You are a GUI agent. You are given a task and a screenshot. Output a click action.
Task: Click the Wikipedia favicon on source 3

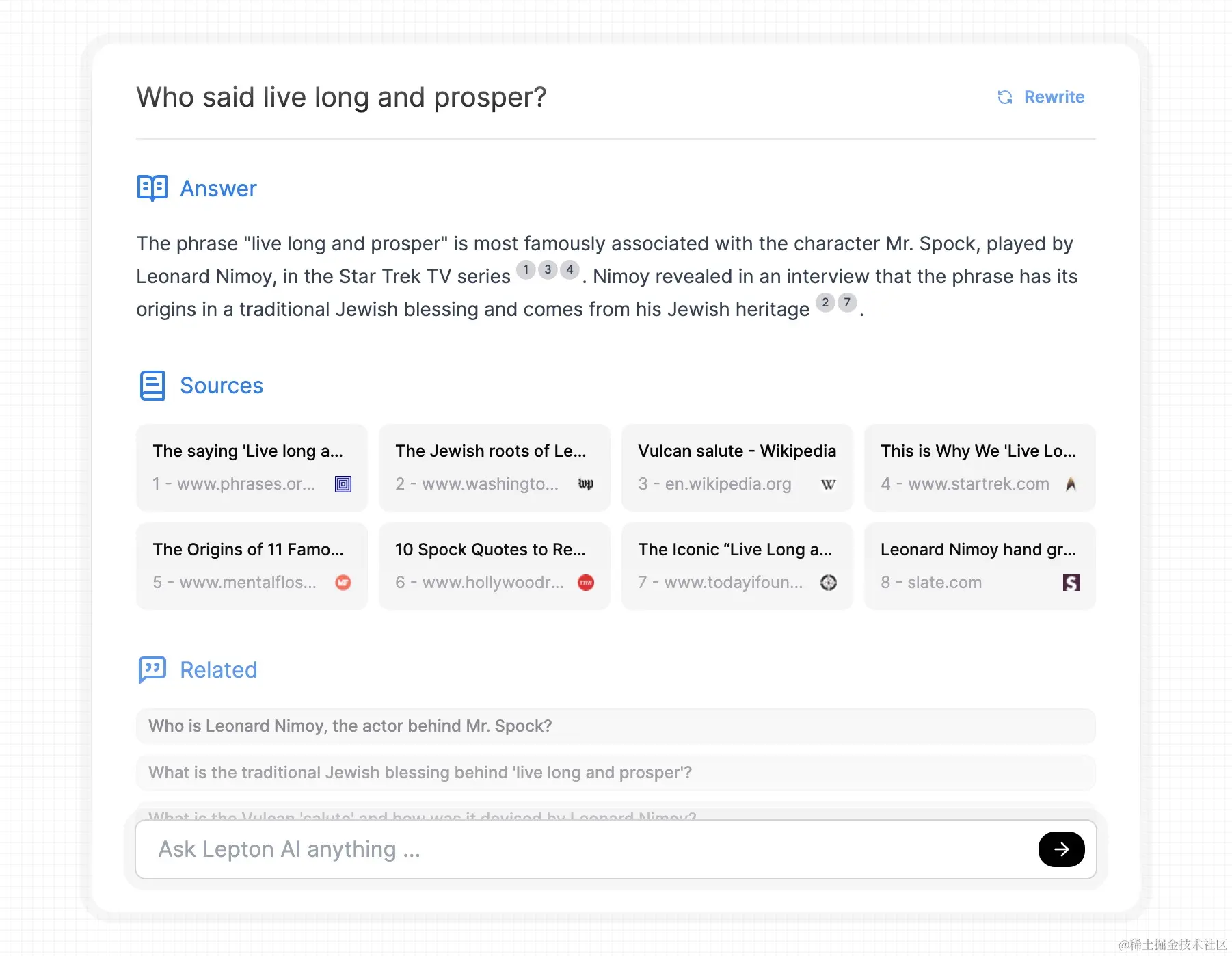coord(828,484)
